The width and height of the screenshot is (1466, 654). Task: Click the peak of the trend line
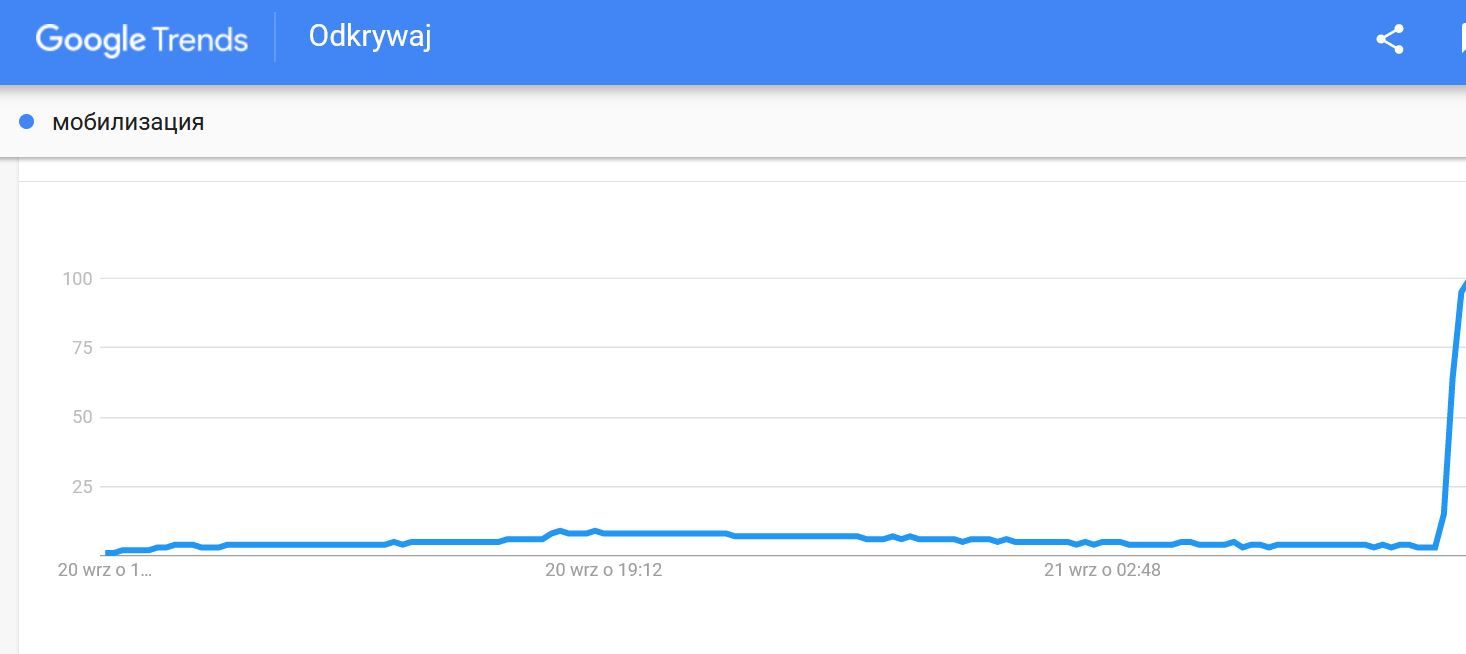(1462, 290)
